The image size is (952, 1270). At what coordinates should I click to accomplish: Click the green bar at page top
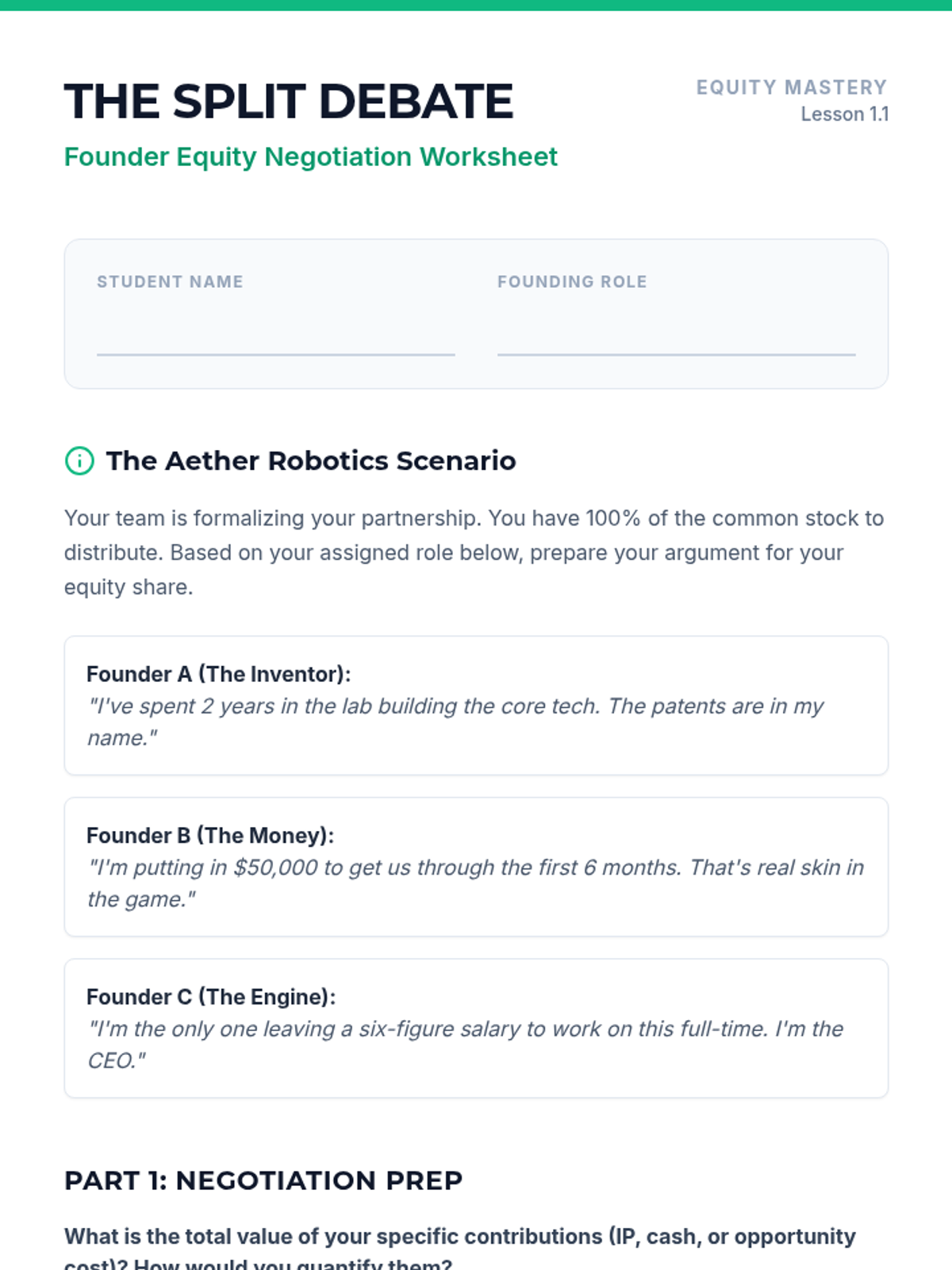click(476, 5)
